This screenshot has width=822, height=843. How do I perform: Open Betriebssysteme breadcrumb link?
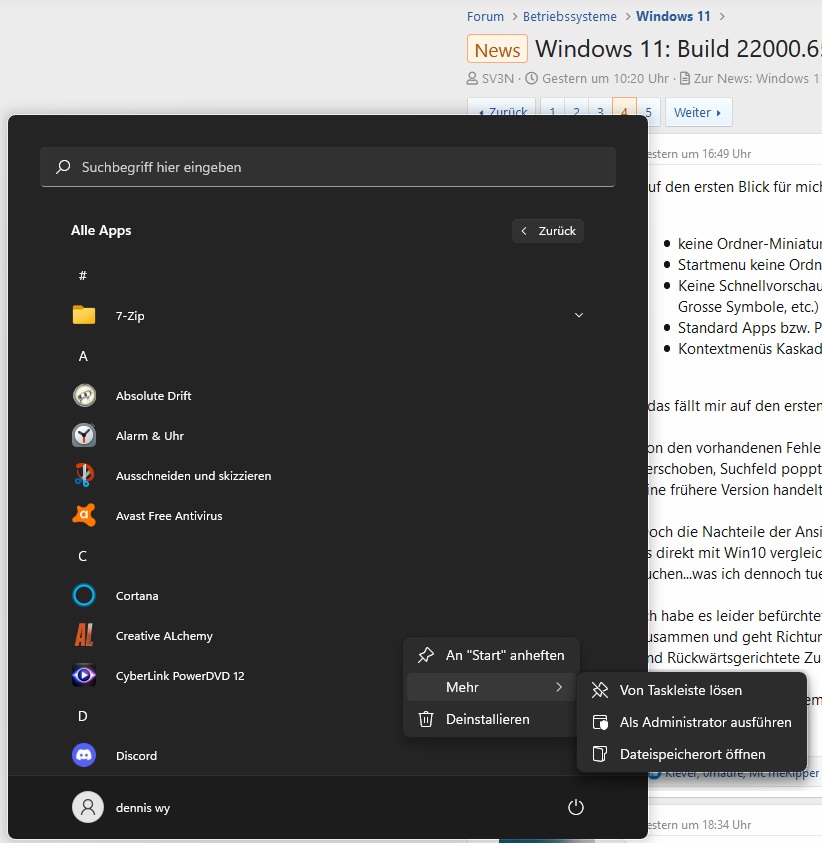coord(569,17)
